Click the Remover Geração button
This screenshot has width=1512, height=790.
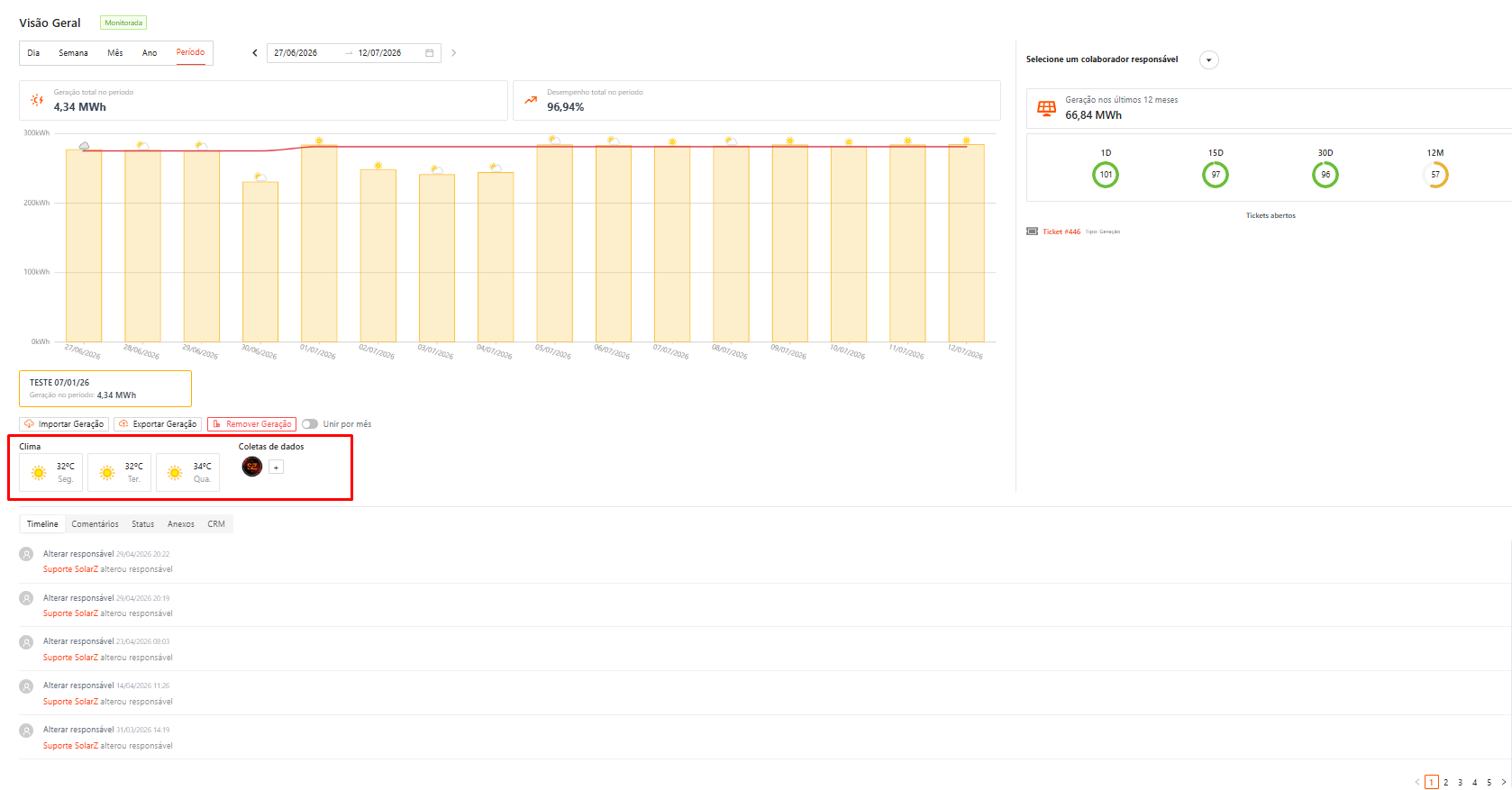point(251,424)
